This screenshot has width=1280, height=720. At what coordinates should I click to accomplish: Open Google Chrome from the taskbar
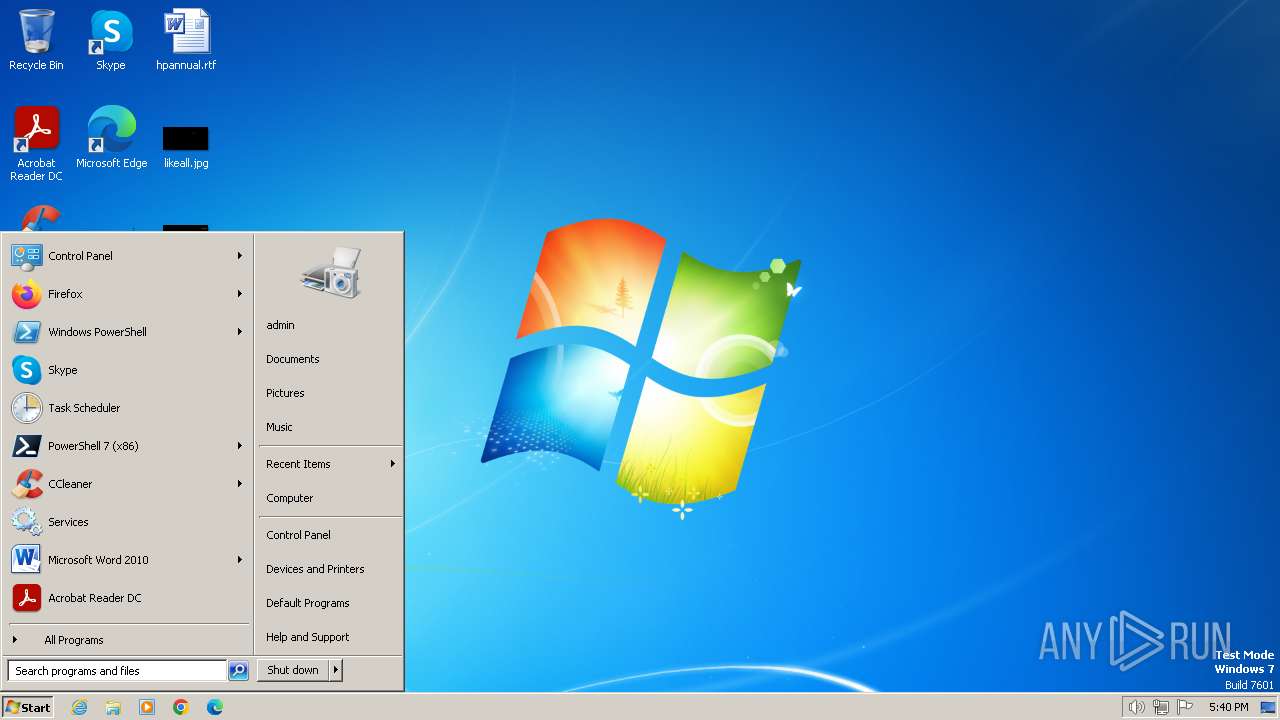click(x=181, y=707)
